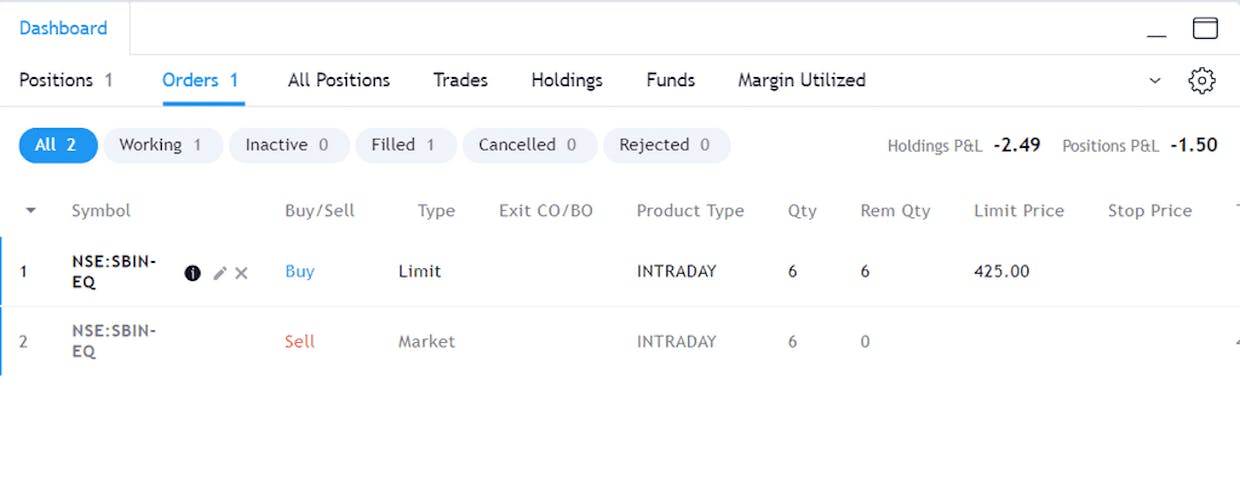Open the Funds tab

click(671, 80)
